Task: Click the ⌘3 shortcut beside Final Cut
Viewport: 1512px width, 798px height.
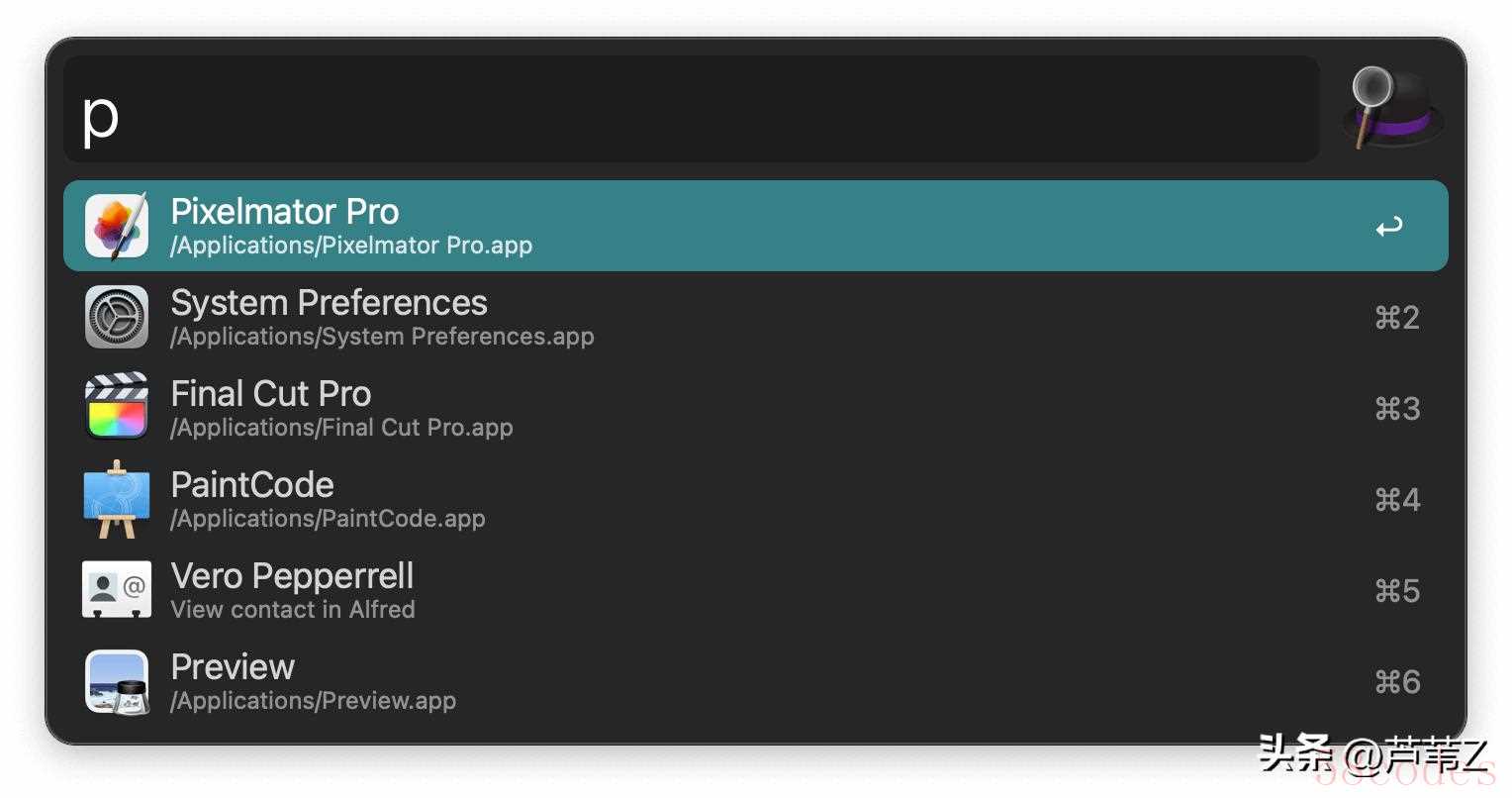Action: pyautogui.click(x=1397, y=409)
